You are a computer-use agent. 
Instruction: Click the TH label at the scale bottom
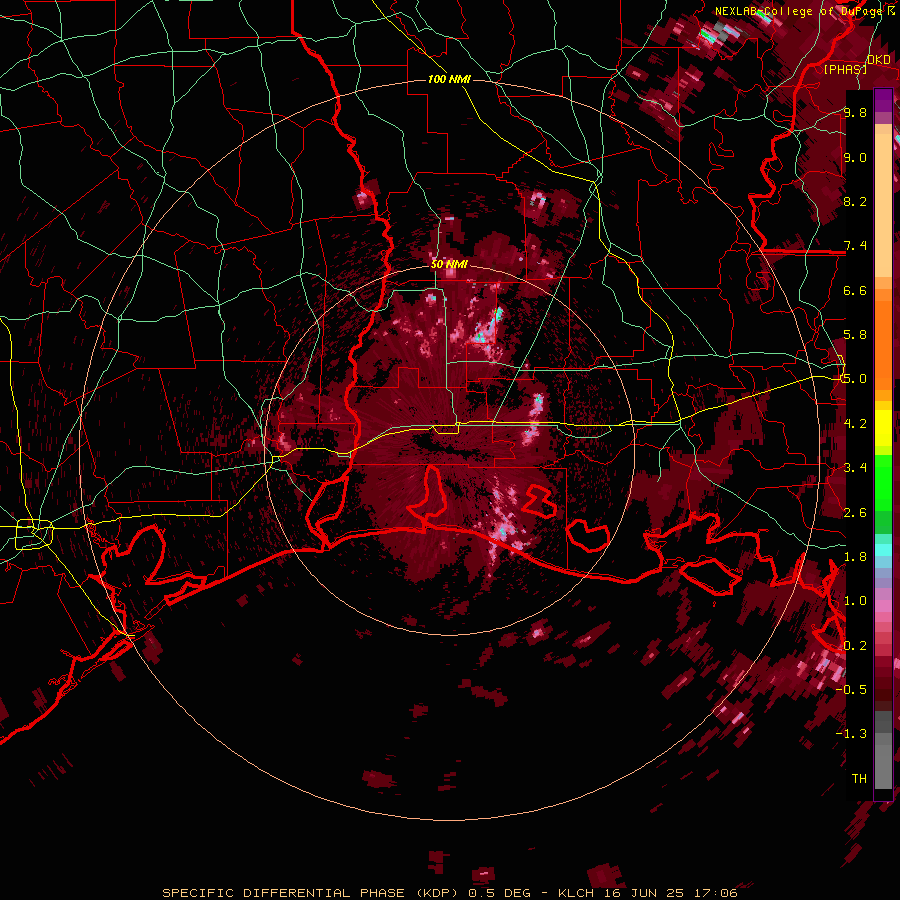859,778
